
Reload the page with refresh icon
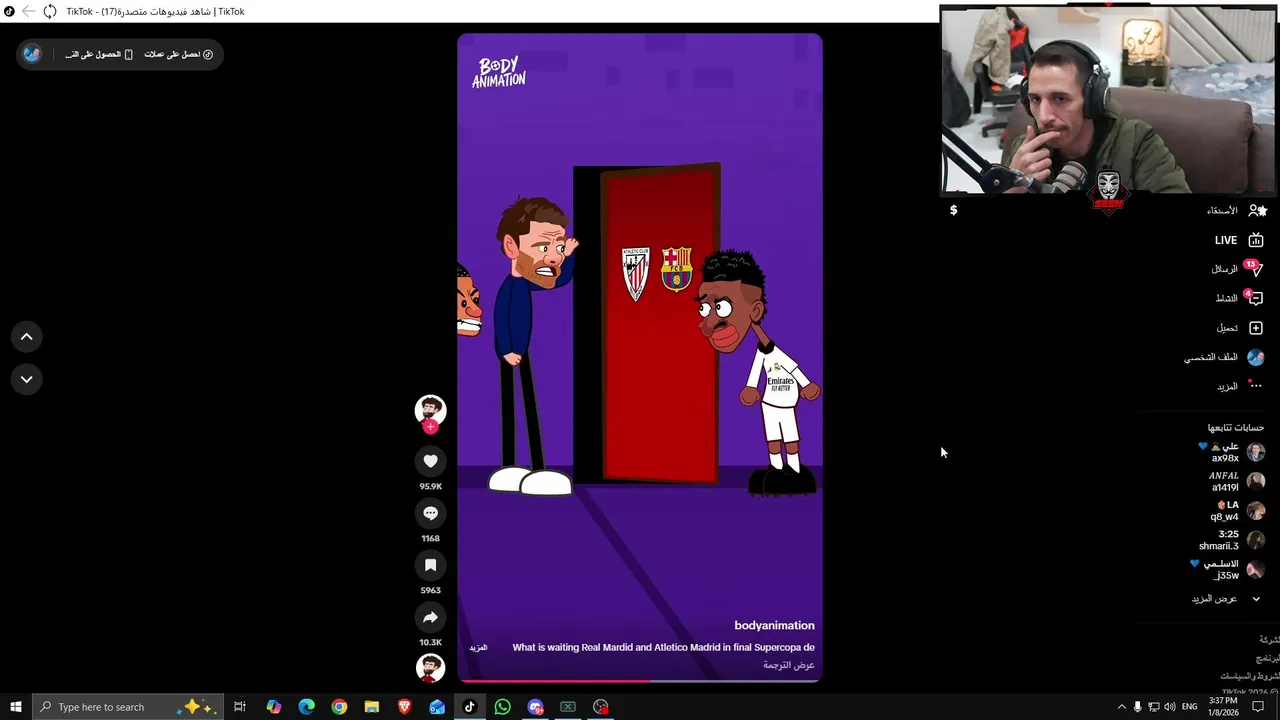point(50,11)
